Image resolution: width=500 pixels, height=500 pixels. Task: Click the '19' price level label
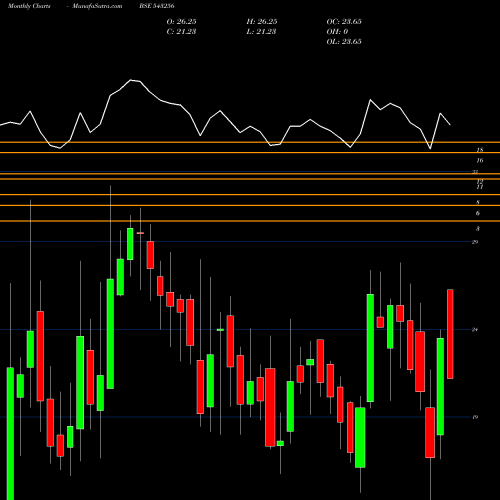click(475, 417)
